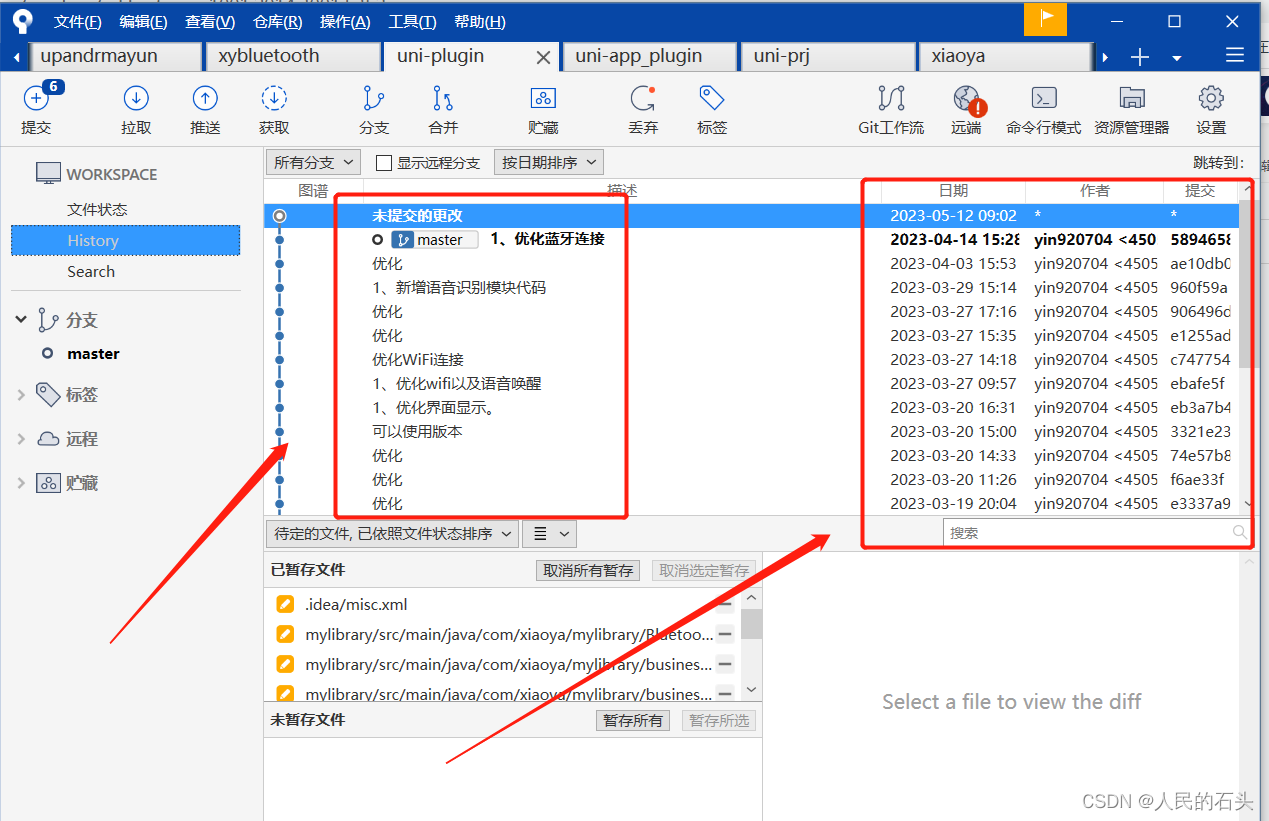This screenshot has width=1269, height=821.
Task: Open the 编辑(E) menu
Action: click(143, 22)
